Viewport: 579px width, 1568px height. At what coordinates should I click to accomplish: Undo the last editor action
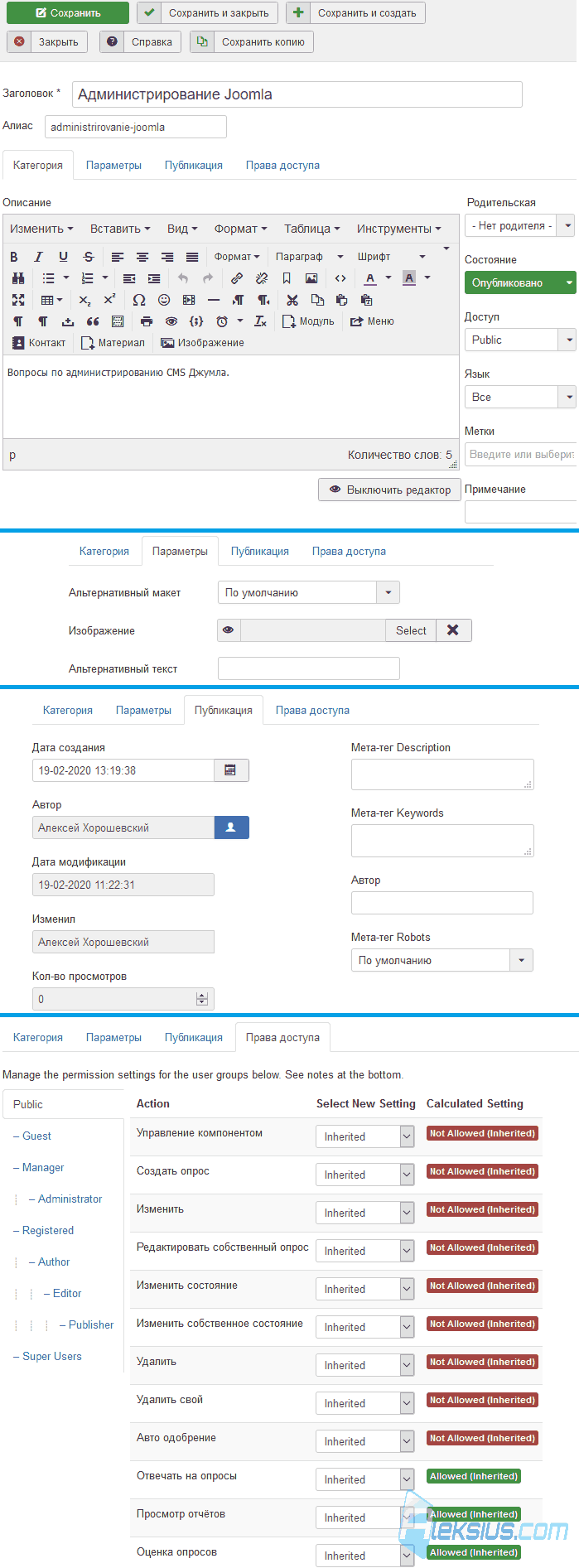(x=183, y=278)
